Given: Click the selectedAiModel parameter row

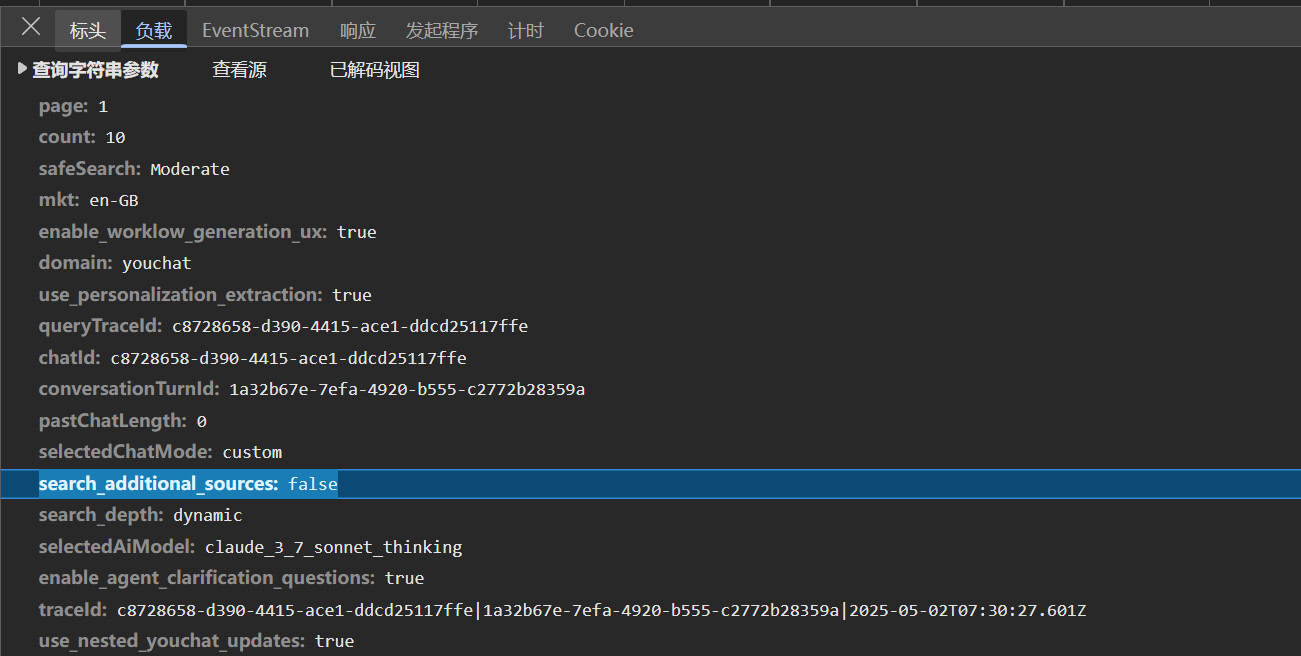Looking at the screenshot, I should point(250,547).
